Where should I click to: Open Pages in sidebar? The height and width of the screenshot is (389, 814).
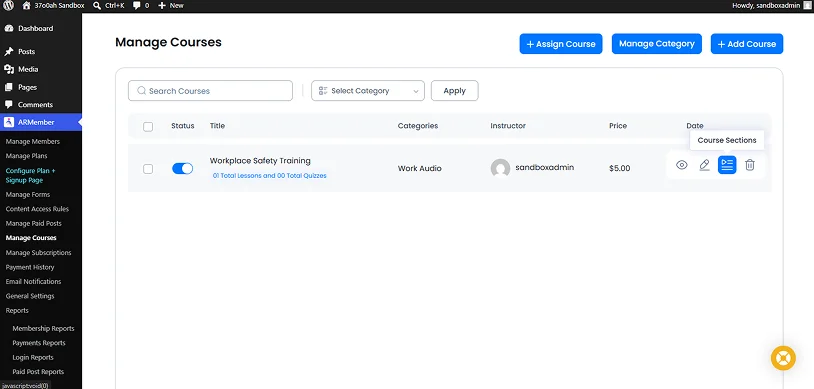[28, 87]
